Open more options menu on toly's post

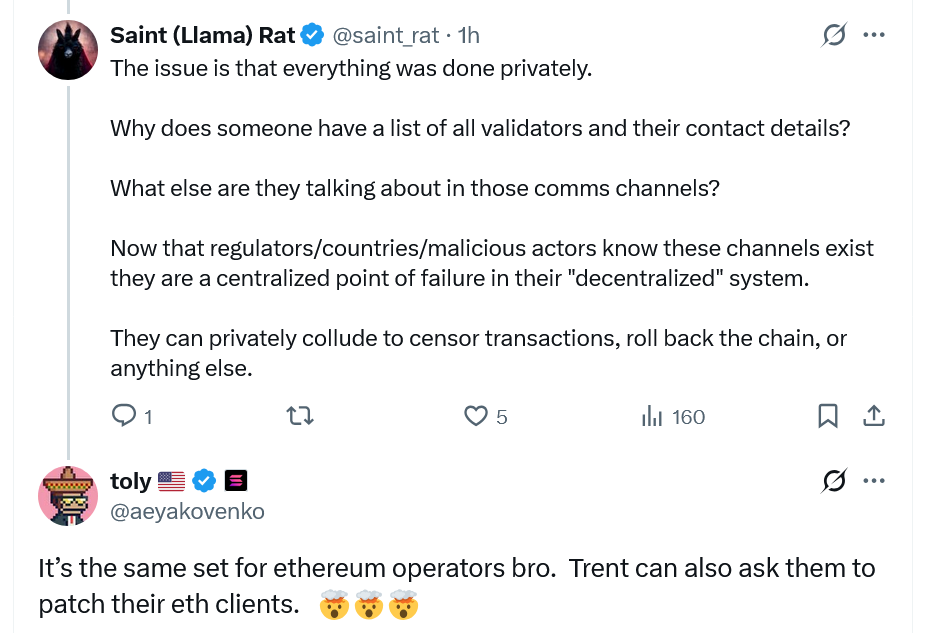tap(874, 482)
